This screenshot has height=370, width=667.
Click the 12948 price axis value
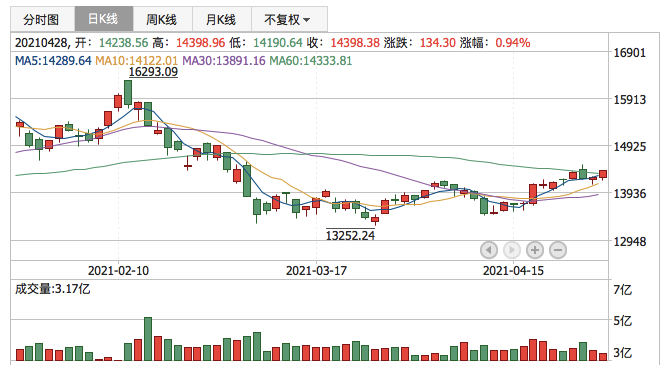coord(630,241)
